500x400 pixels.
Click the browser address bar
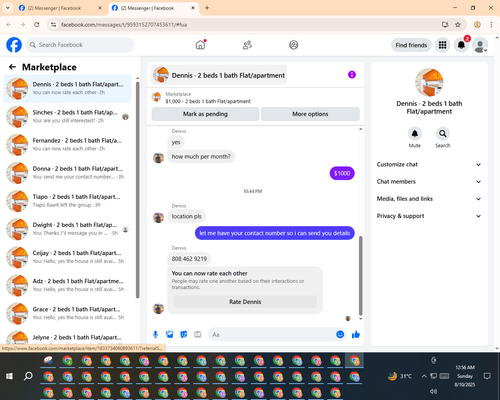click(x=247, y=25)
